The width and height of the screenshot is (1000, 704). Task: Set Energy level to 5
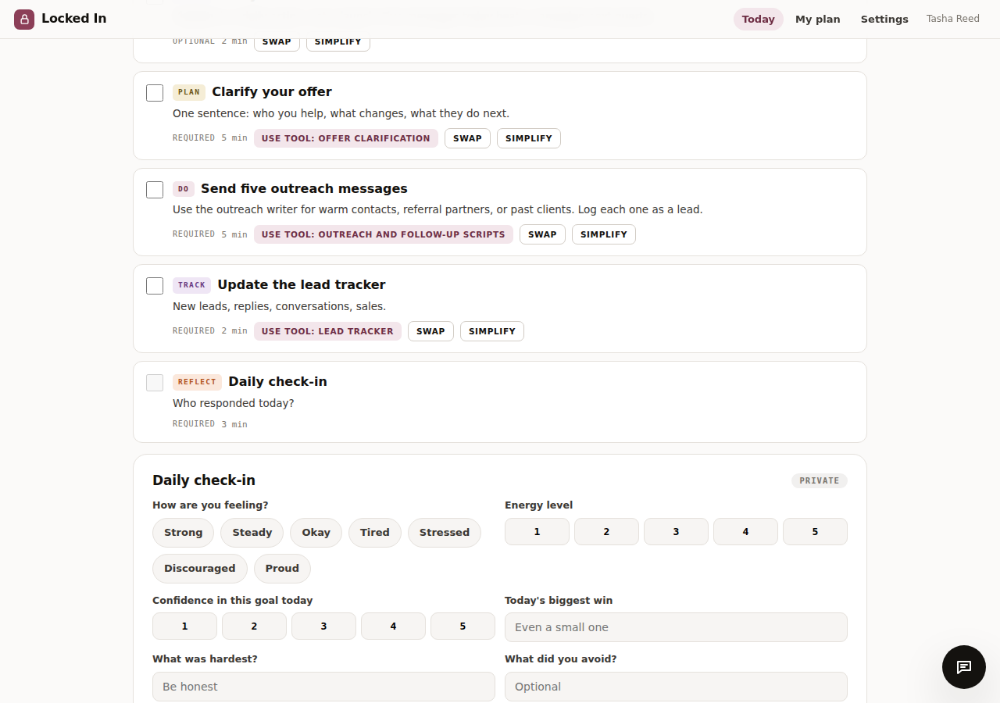point(815,532)
